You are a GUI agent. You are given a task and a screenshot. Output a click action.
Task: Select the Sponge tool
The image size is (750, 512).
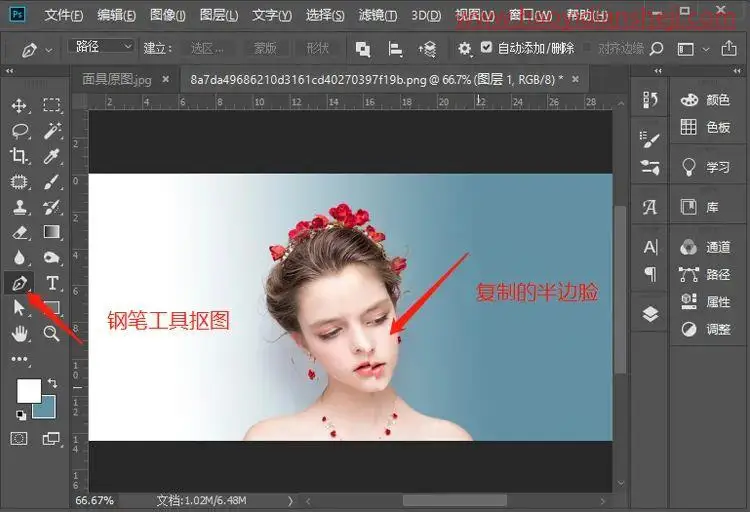(52, 258)
